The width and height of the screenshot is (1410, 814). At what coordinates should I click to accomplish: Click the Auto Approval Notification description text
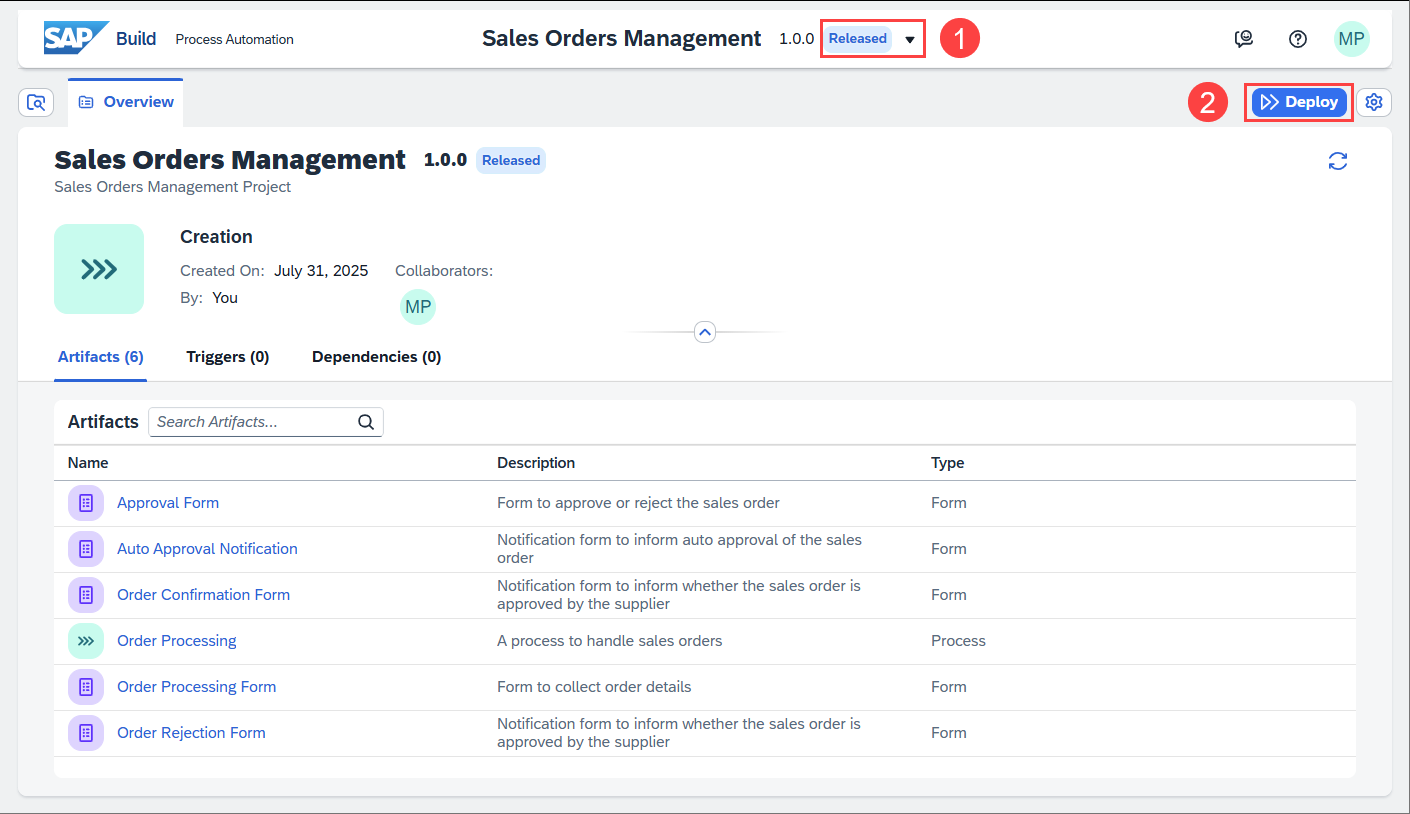[680, 549]
